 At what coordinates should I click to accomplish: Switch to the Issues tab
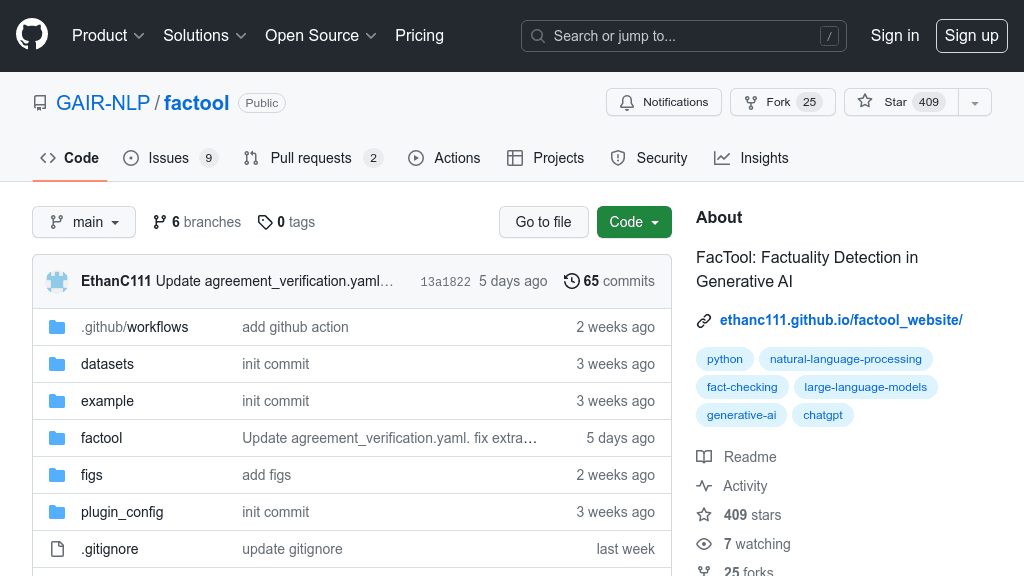[x=170, y=158]
